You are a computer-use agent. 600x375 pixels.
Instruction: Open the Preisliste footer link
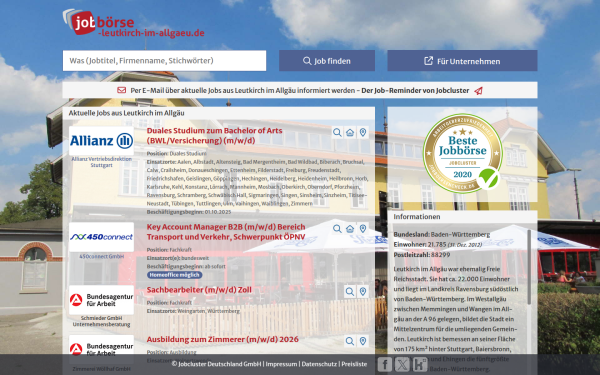coord(354,364)
